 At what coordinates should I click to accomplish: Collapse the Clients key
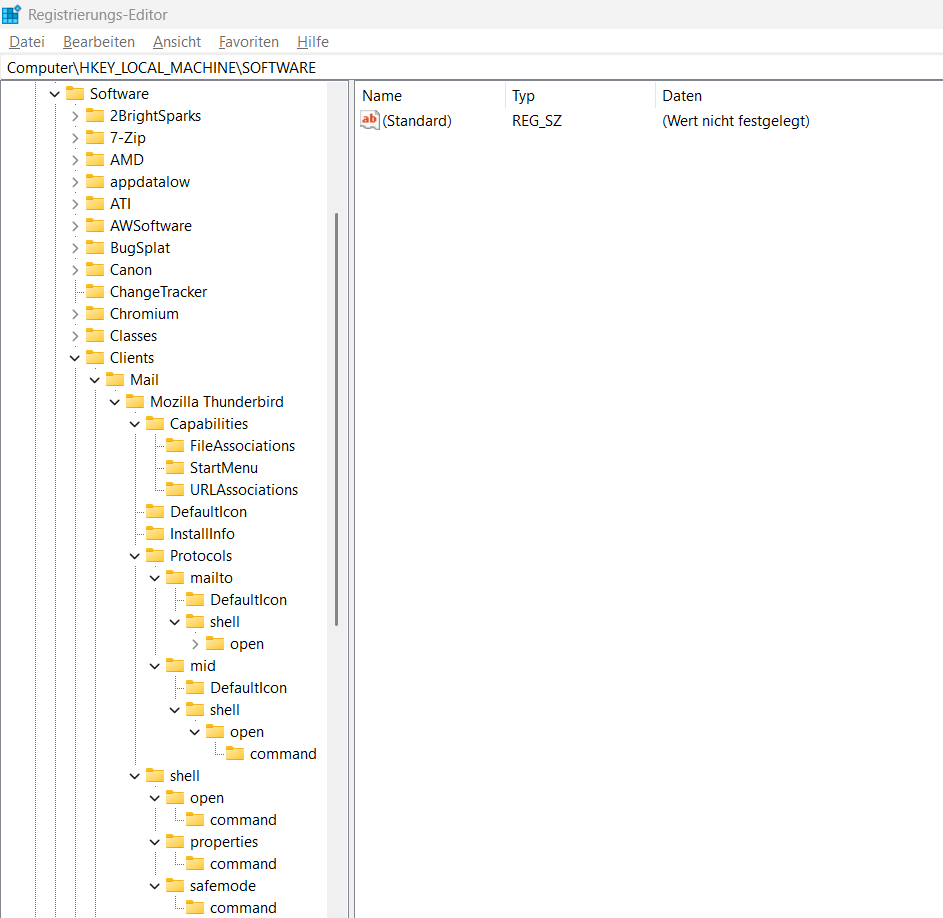(x=75, y=358)
